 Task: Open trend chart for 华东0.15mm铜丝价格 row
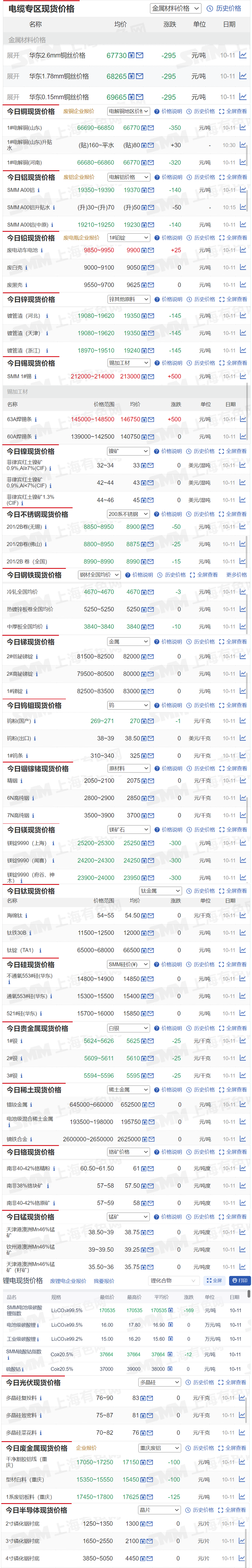243,97
